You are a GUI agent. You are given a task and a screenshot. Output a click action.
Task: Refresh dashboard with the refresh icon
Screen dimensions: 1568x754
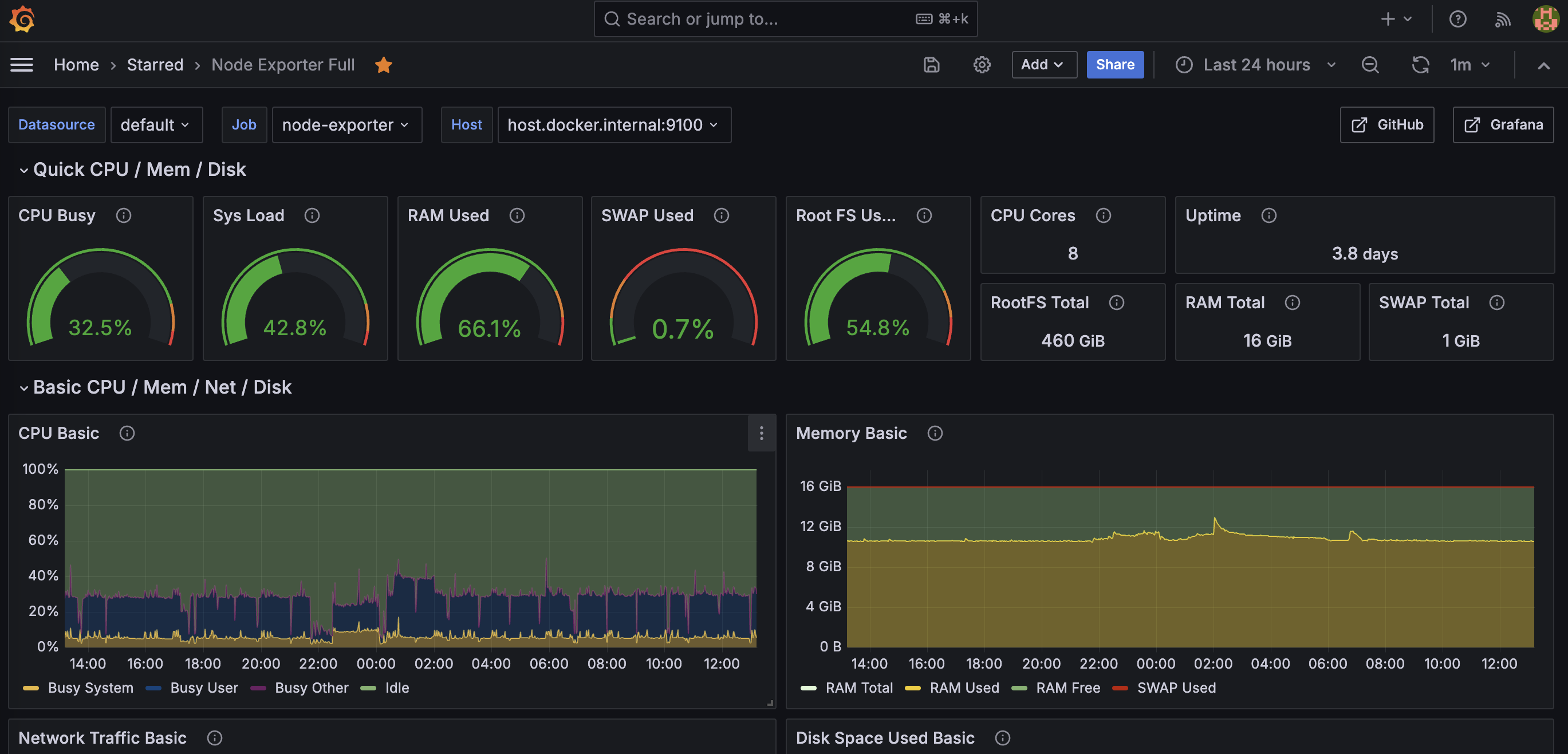click(1420, 65)
